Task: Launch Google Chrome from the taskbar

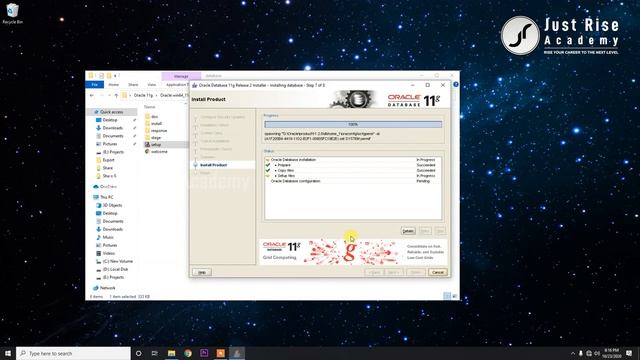Action: tap(188, 353)
